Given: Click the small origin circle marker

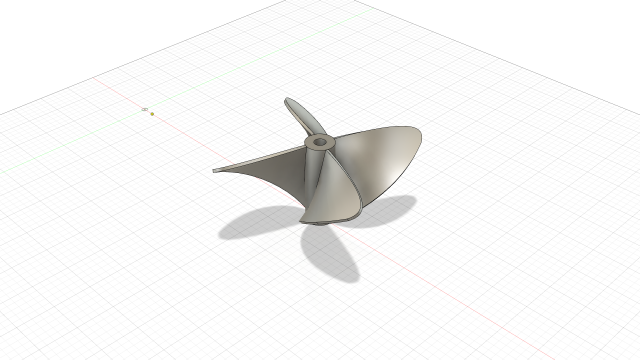Looking at the screenshot, I should (144, 109).
